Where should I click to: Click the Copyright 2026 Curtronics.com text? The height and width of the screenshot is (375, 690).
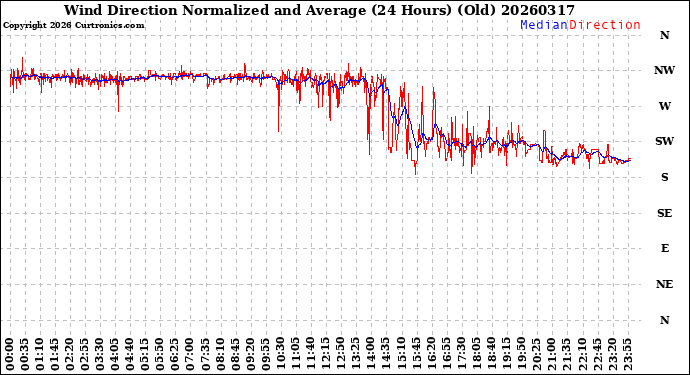coord(73,26)
